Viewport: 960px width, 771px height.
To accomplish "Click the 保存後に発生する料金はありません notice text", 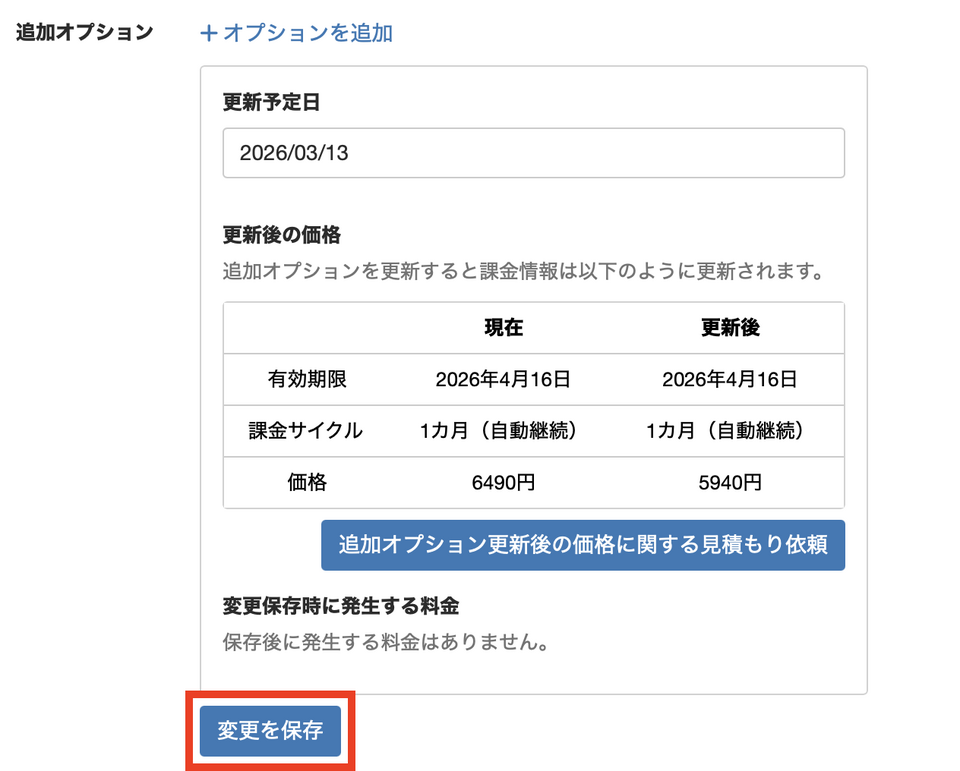I will tap(387, 641).
